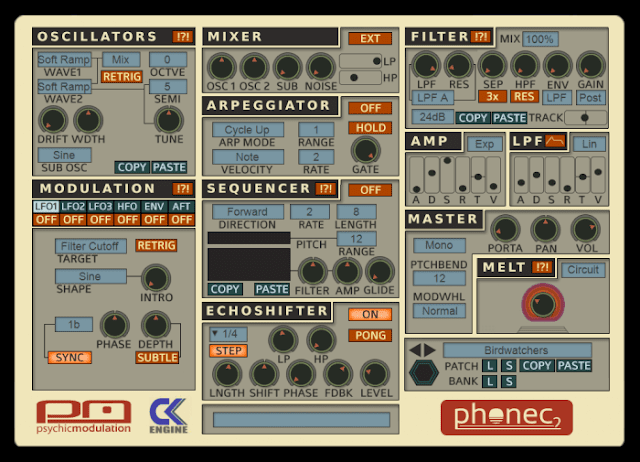The height and width of the screenshot is (462, 640).
Task: Click the Melt circular knob
Action: point(543,304)
